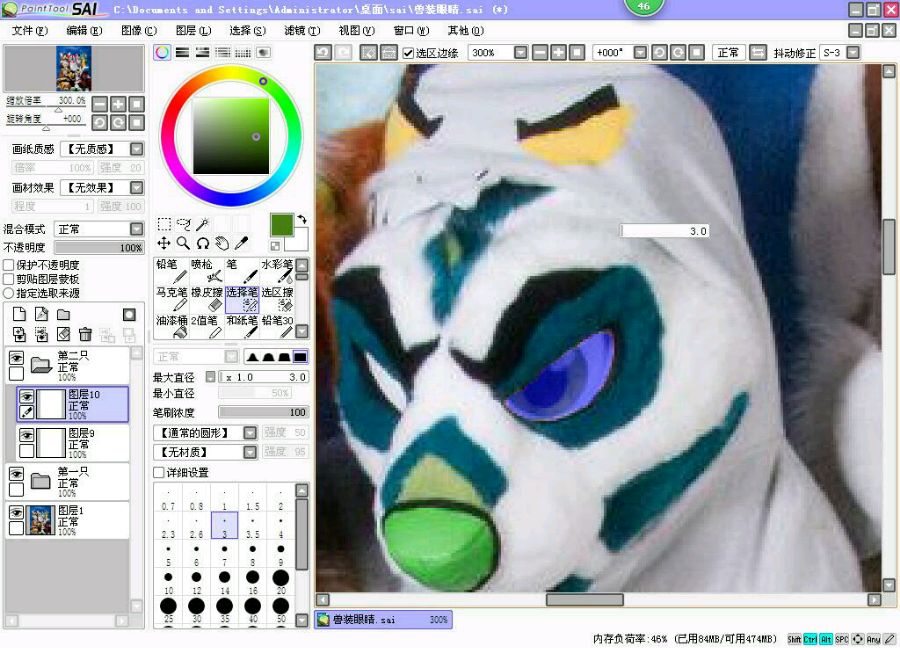Click the undo arrow in the canvas toolbar
The width and height of the screenshot is (900, 648).
(323, 52)
